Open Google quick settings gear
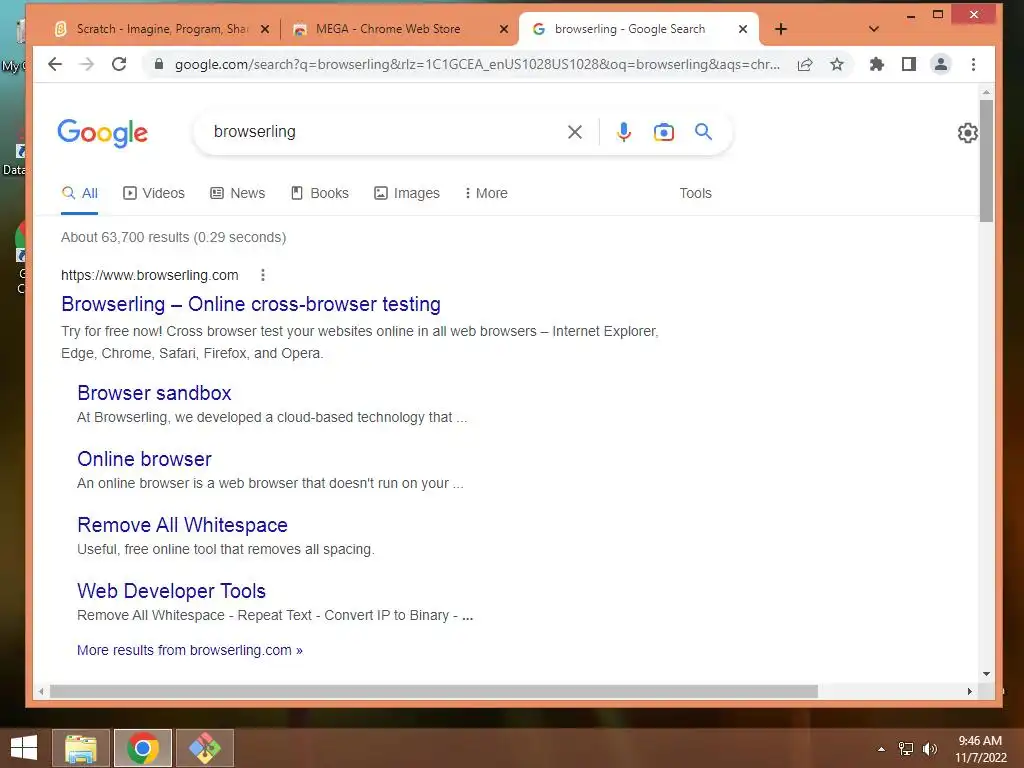This screenshot has width=1024, height=768. click(967, 133)
